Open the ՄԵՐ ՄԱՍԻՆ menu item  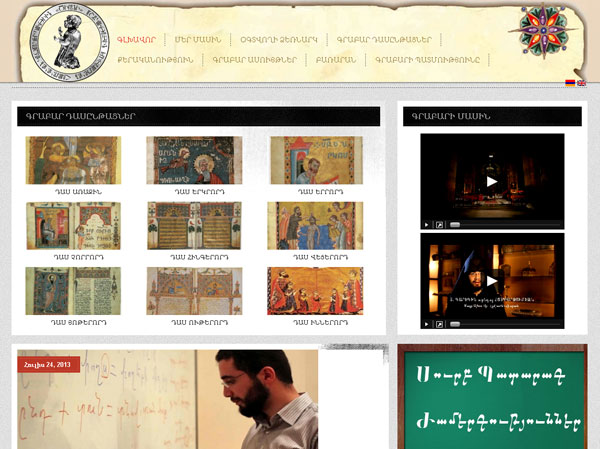(x=198, y=39)
